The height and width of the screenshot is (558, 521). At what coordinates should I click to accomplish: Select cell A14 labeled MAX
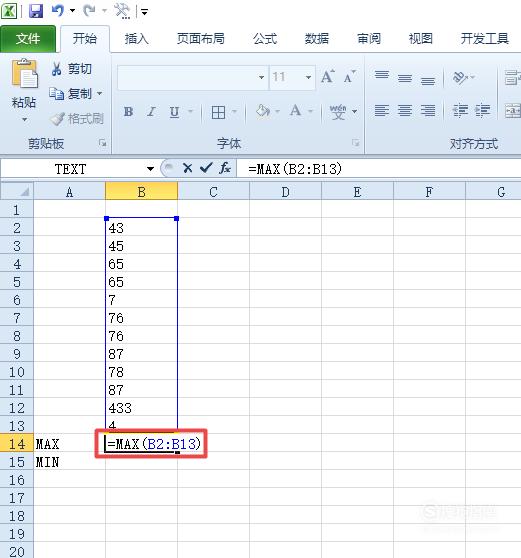click(69, 444)
